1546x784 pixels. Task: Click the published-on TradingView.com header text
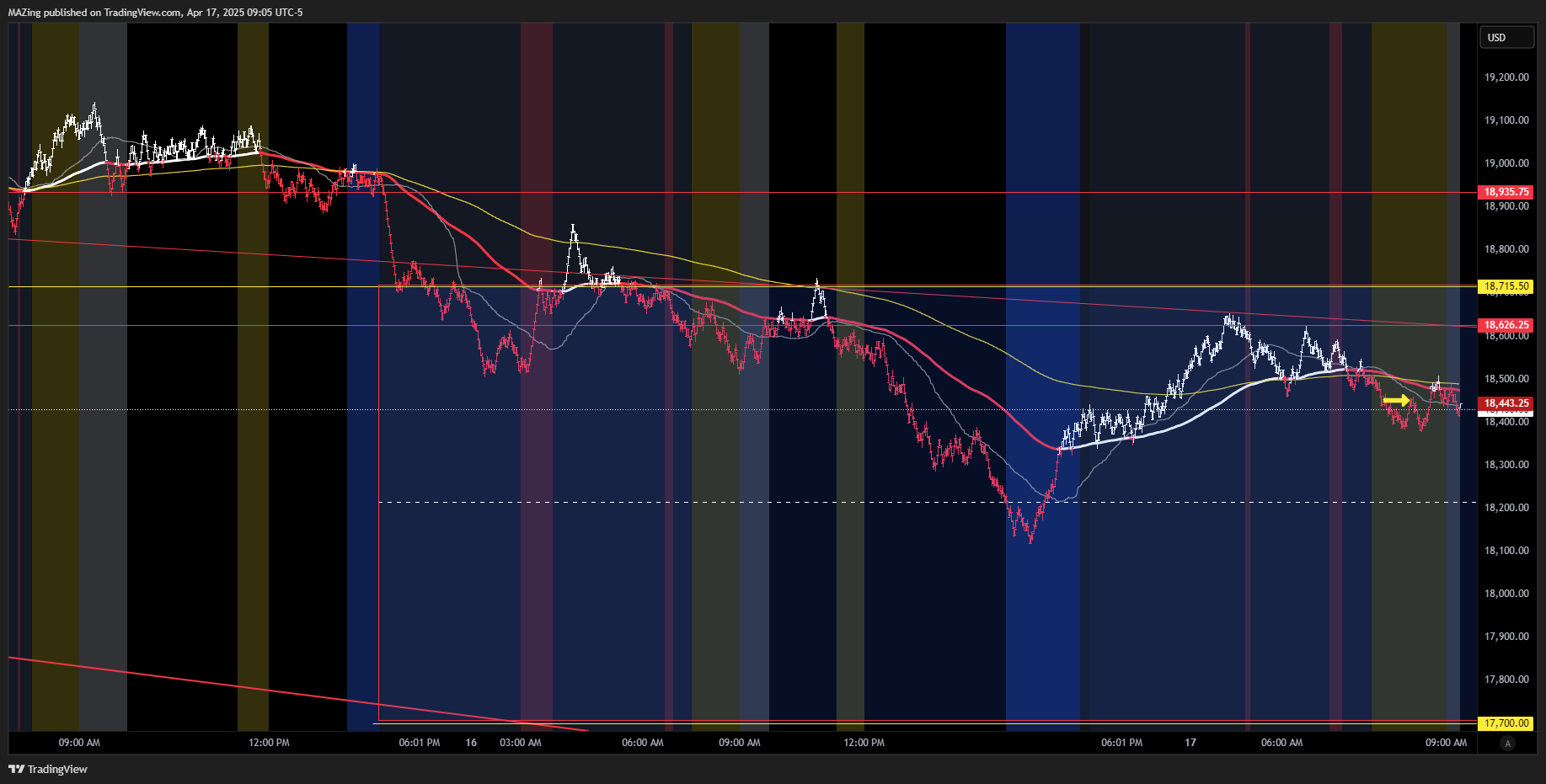click(155, 13)
